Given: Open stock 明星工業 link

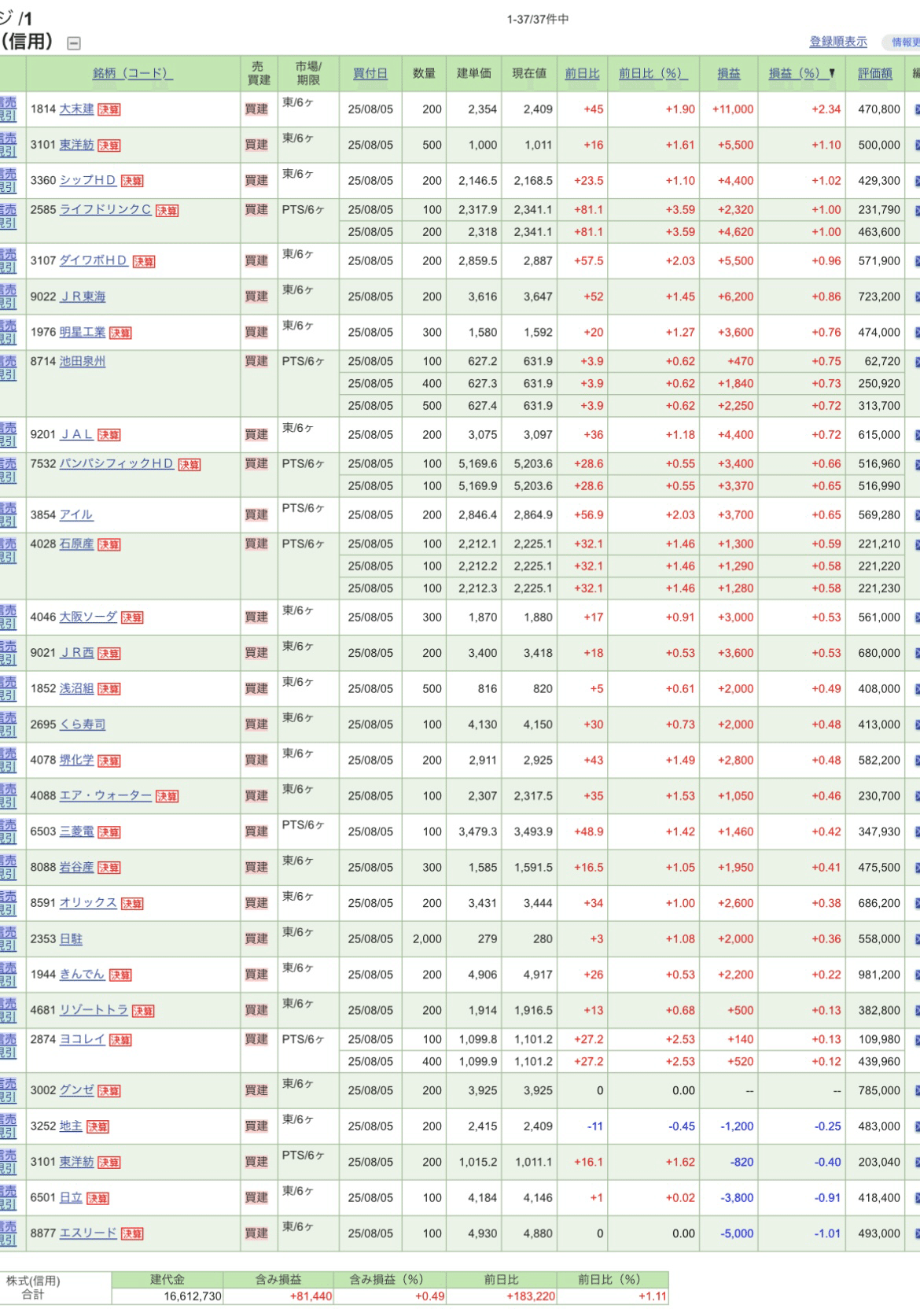Looking at the screenshot, I should pos(83,332).
